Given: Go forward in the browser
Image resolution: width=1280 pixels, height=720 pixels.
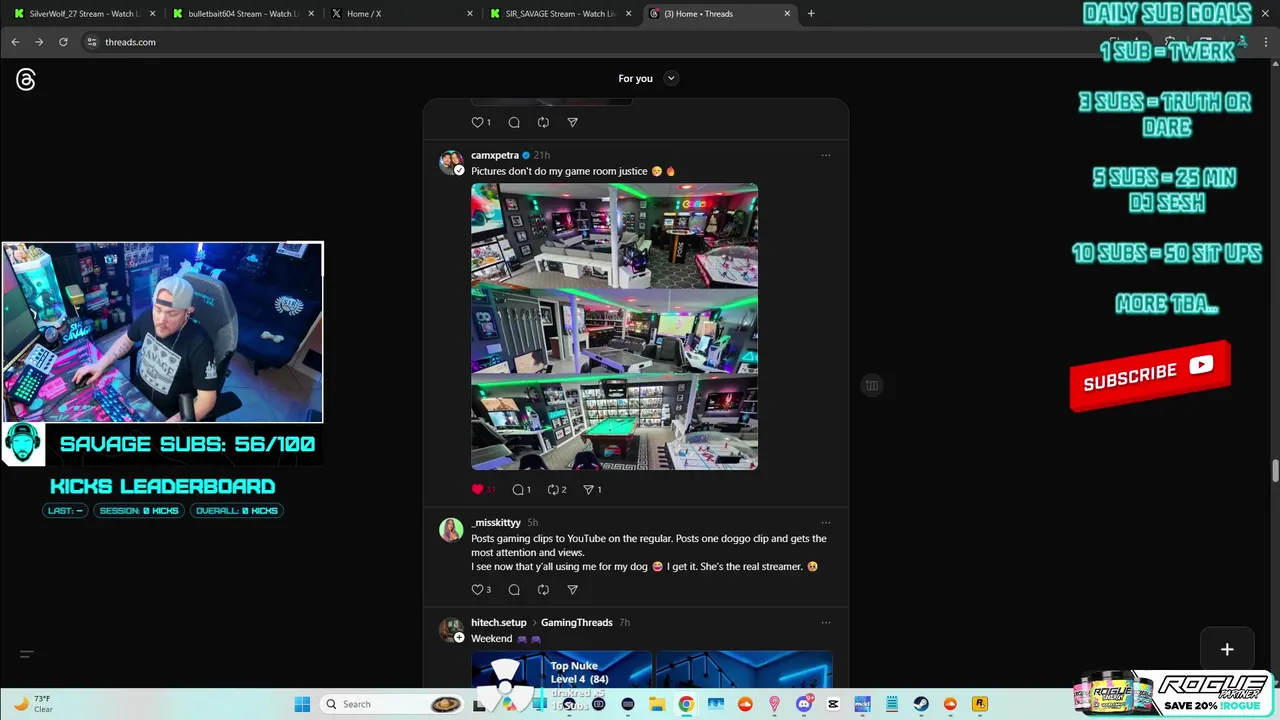Looking at the screenshot, I should (39, 42).
